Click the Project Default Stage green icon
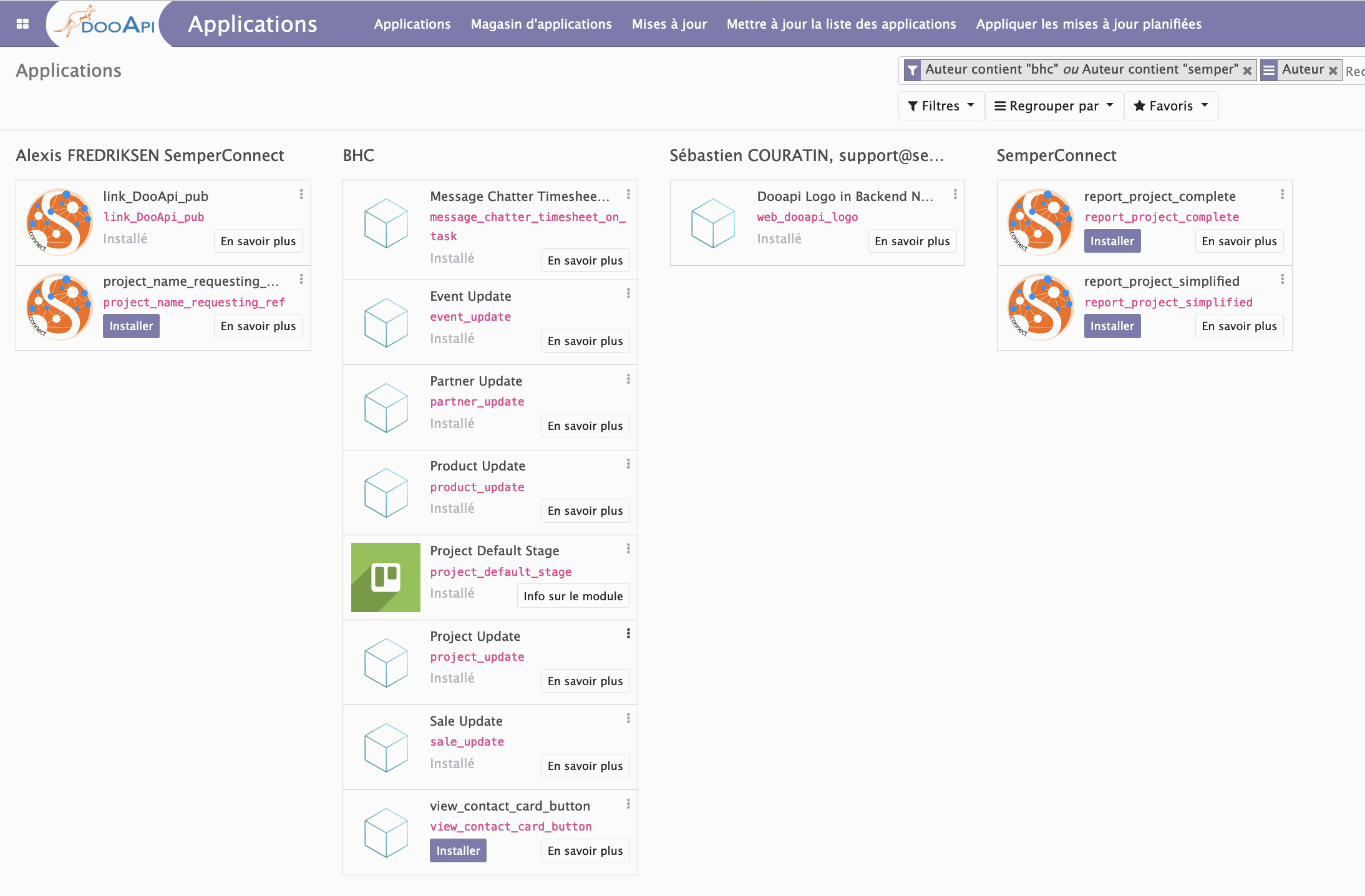1365x896 pixels. coord(386,577)
